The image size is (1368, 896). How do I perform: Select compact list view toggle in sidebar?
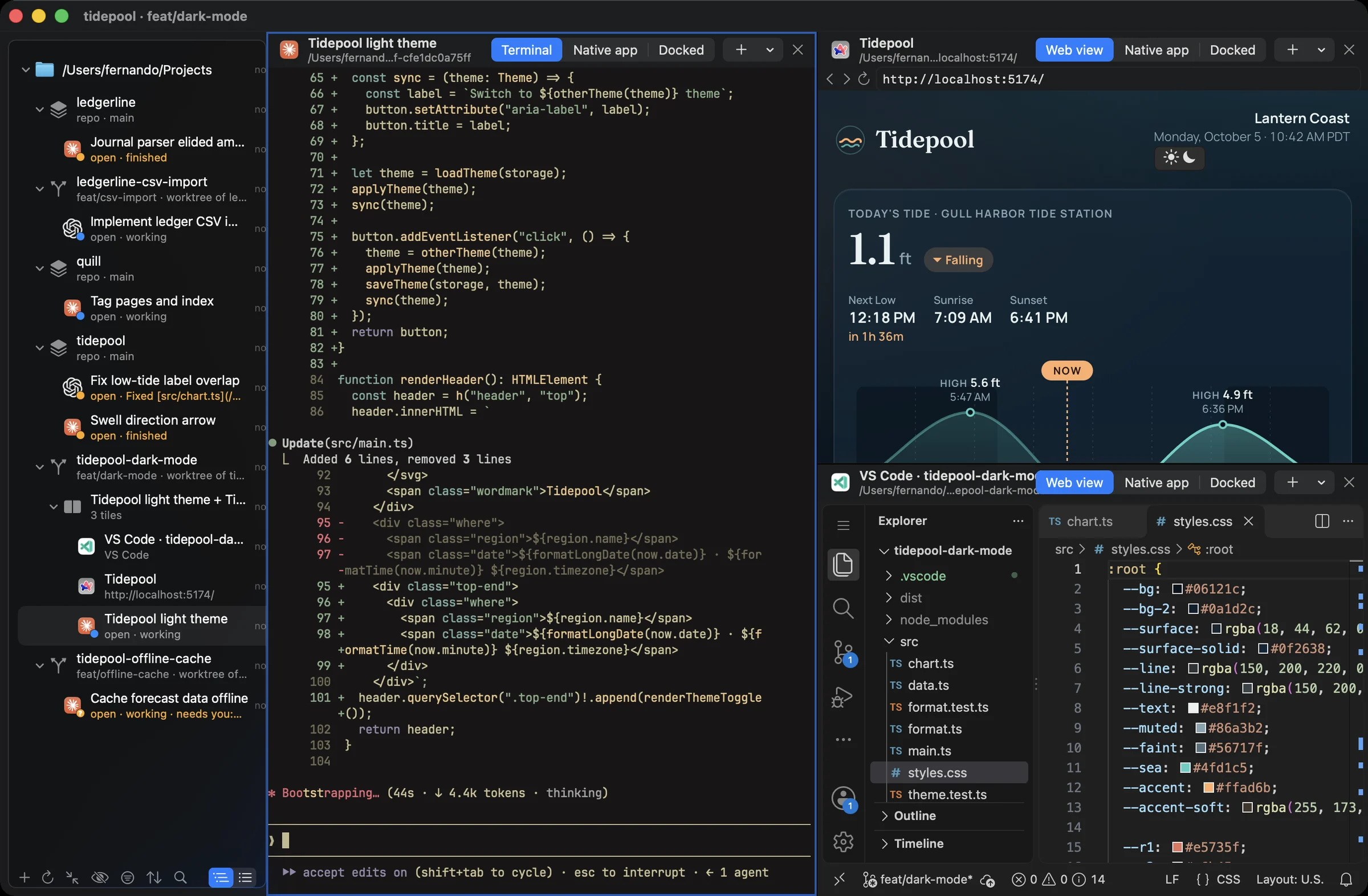(x=246, y=878)
